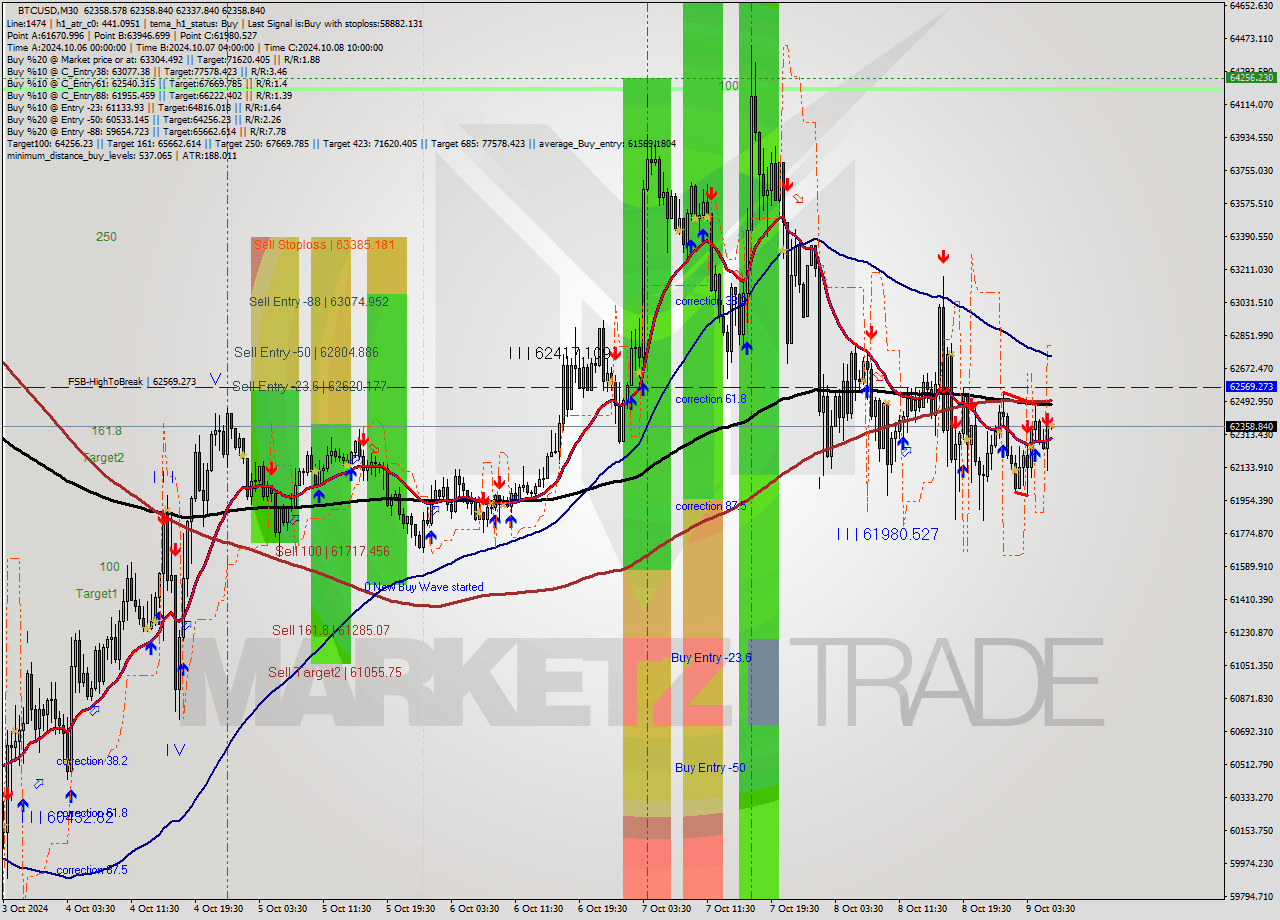The width and height of the screenshot is (1280, 920).
Task: Click the current price tag 62358.840 on axis
Action: point(1251,426)
